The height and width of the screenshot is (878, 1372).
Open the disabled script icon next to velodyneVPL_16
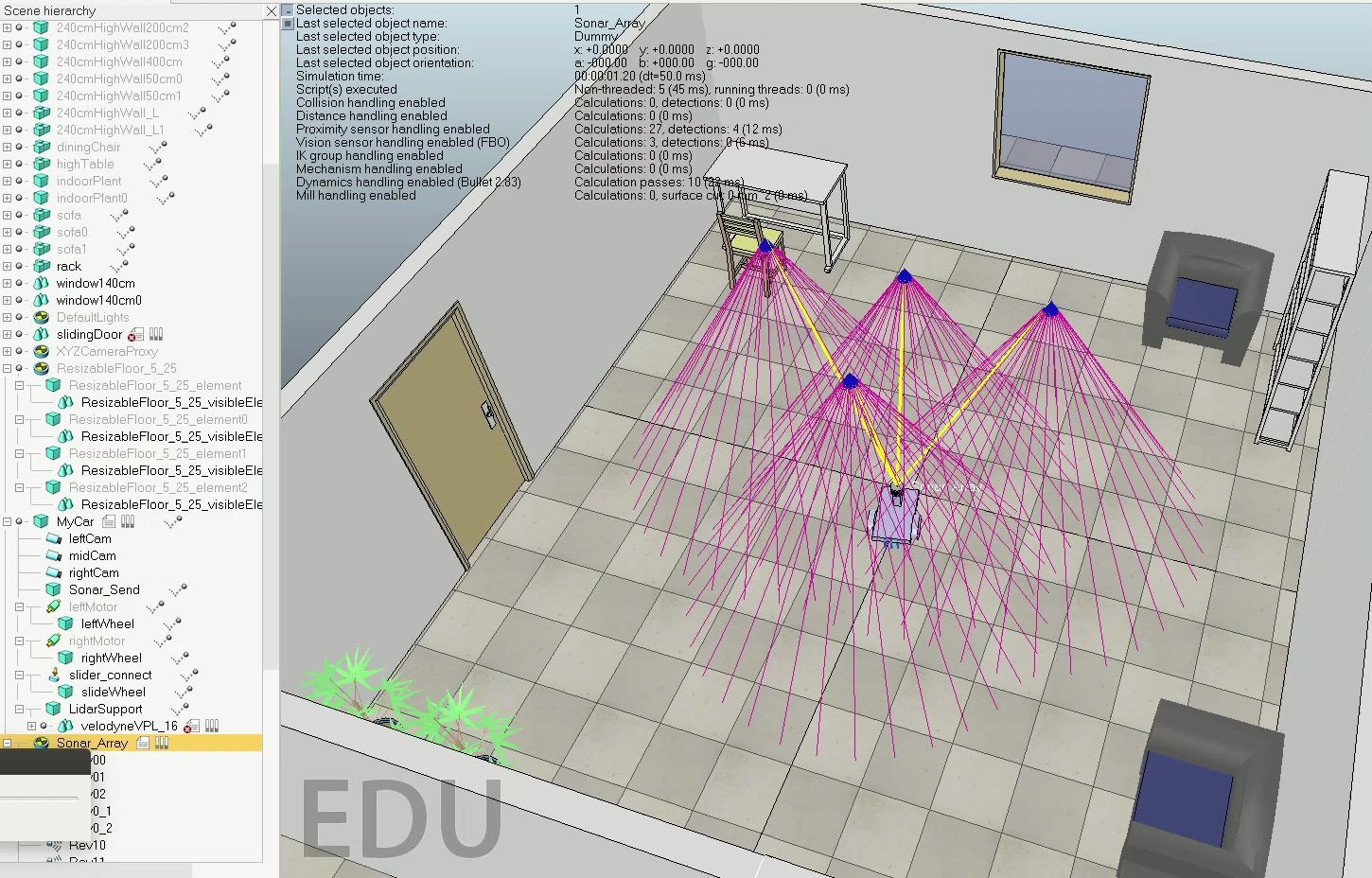coord(192,727)
